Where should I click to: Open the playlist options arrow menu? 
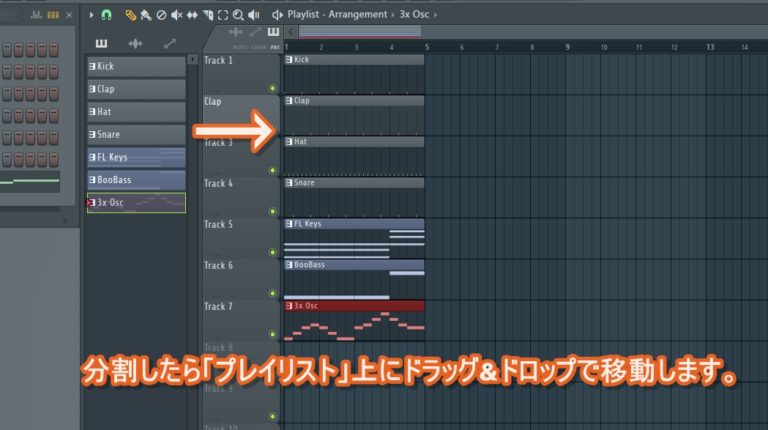[91, 15]
